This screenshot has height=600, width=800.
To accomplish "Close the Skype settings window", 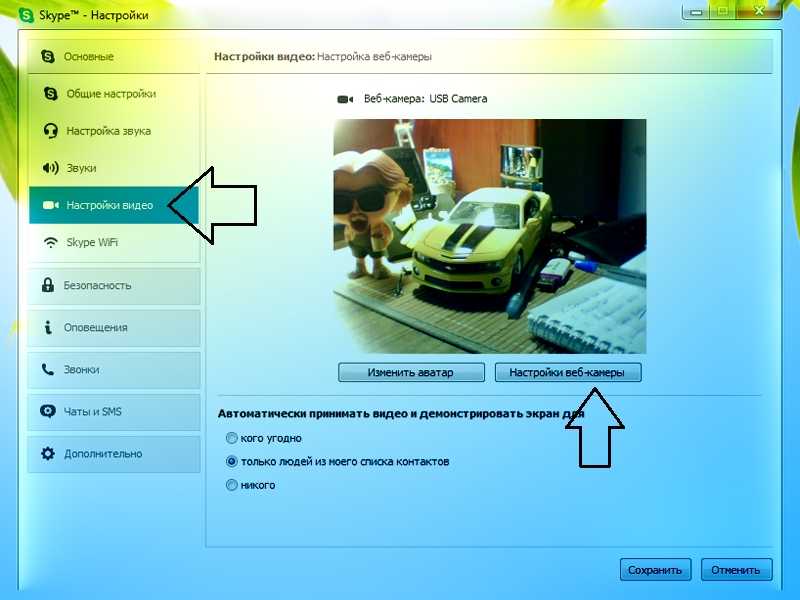I will pyautogui.click(x=760, y=11).
